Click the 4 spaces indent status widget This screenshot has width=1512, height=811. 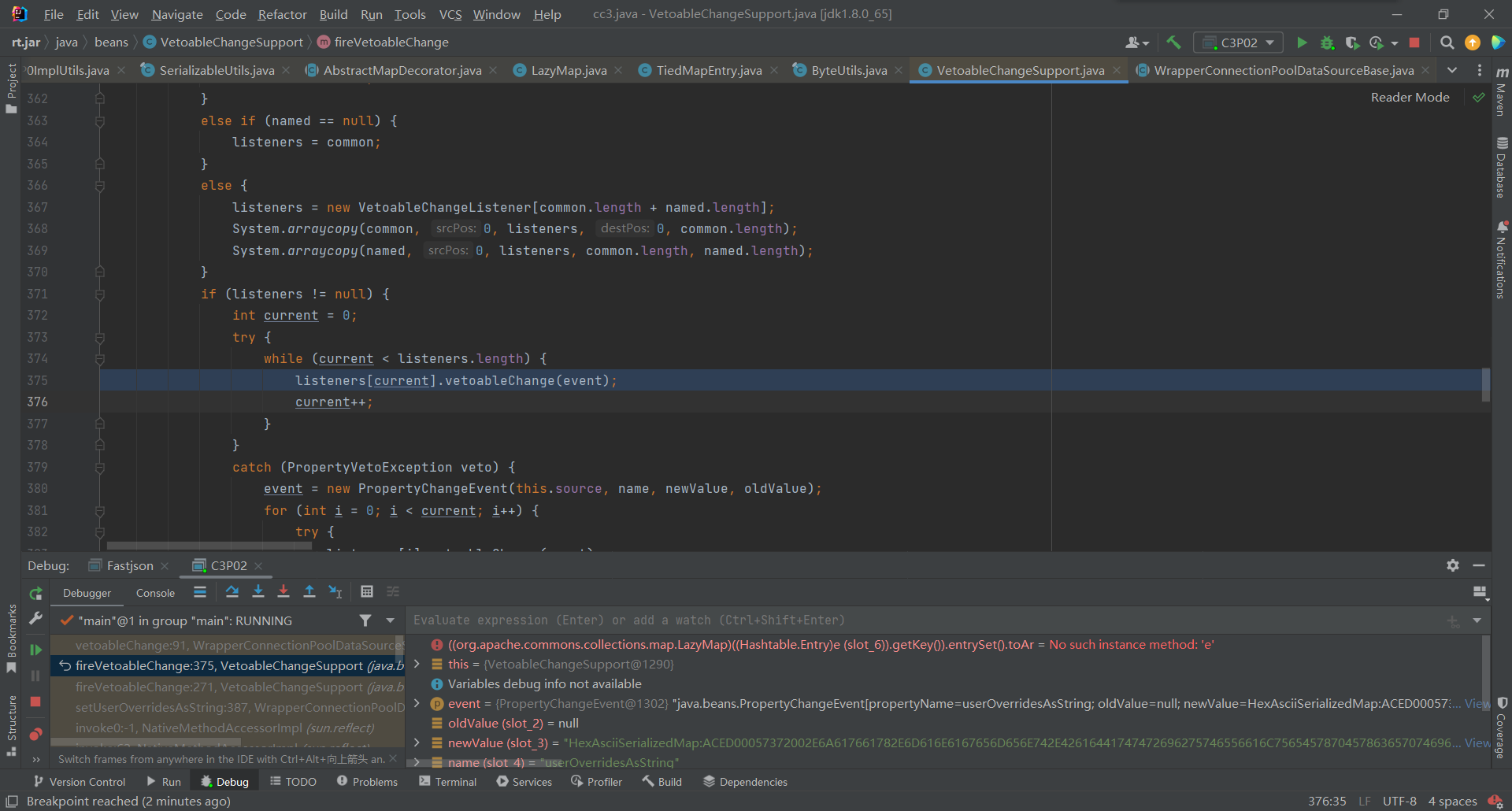[1452, 801]
